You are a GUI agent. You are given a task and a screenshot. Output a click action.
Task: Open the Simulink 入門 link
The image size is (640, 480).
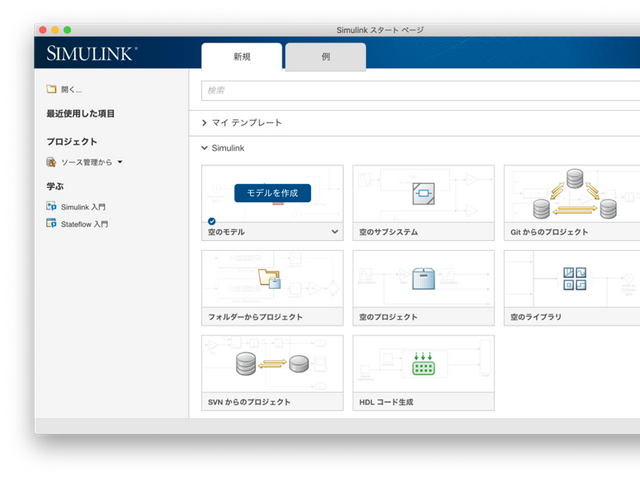83,207
